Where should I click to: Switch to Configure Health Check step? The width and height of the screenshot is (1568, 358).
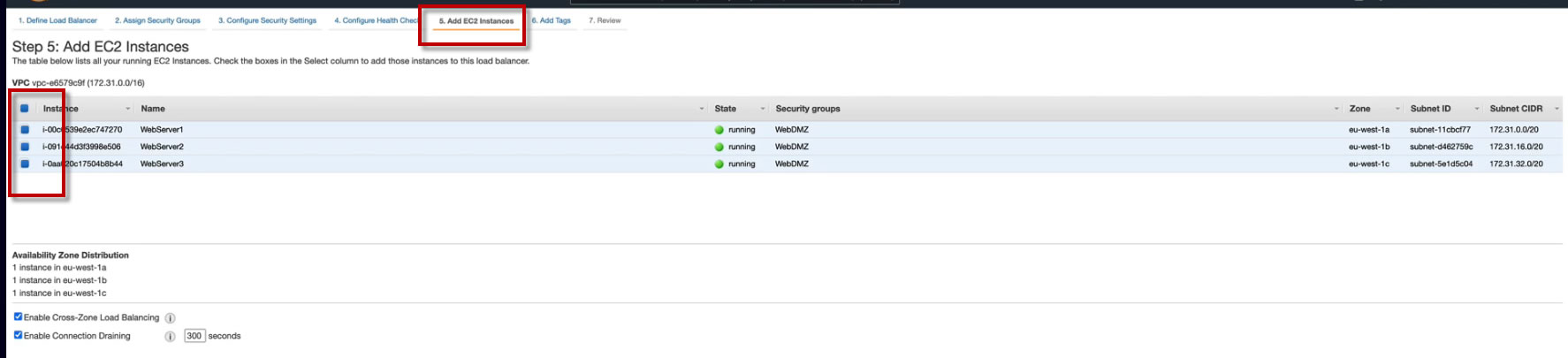click(376, 20)
